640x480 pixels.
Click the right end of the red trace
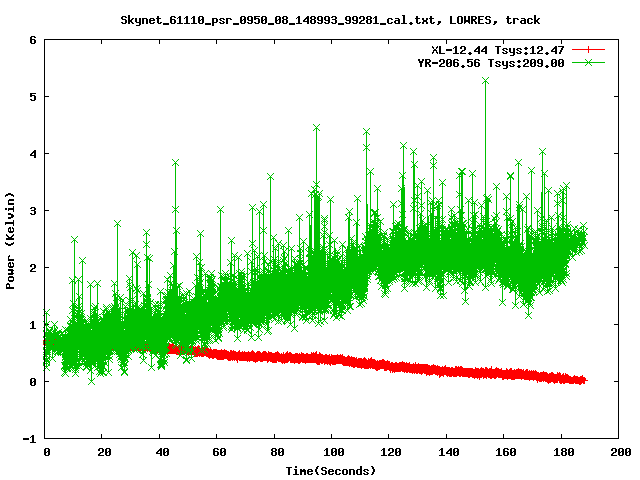tap(584, 380)
